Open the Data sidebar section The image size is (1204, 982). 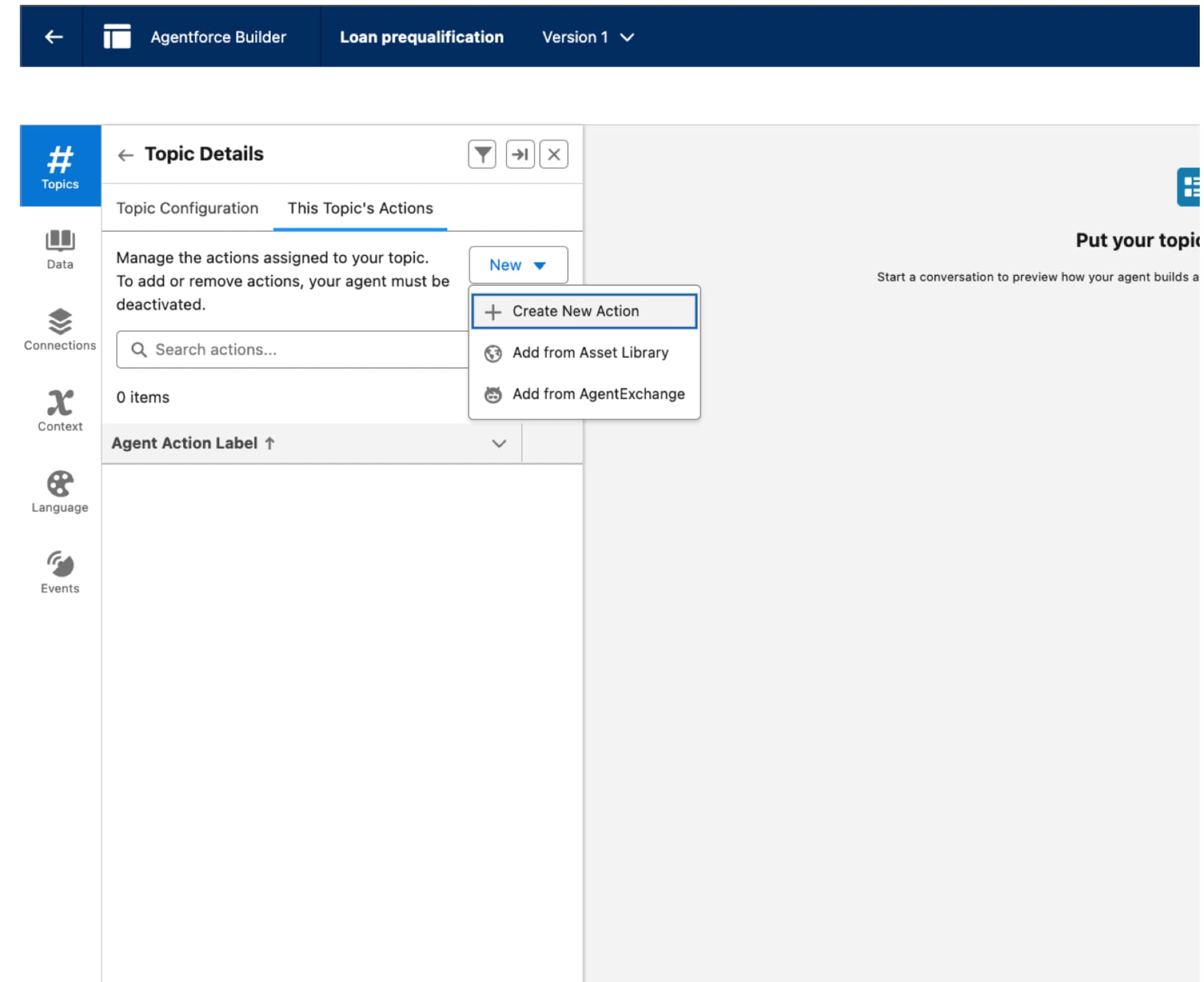tap(60, 249)
